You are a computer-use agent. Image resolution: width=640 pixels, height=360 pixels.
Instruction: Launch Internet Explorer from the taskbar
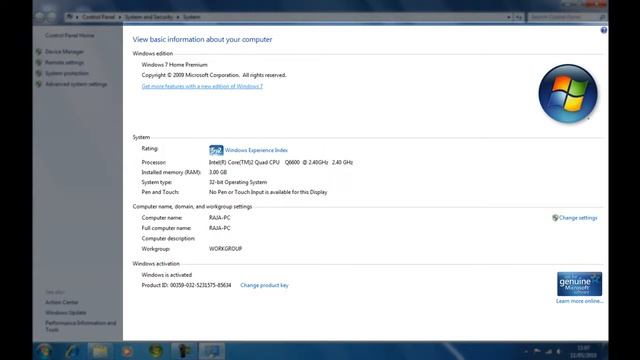pos(72,351)
